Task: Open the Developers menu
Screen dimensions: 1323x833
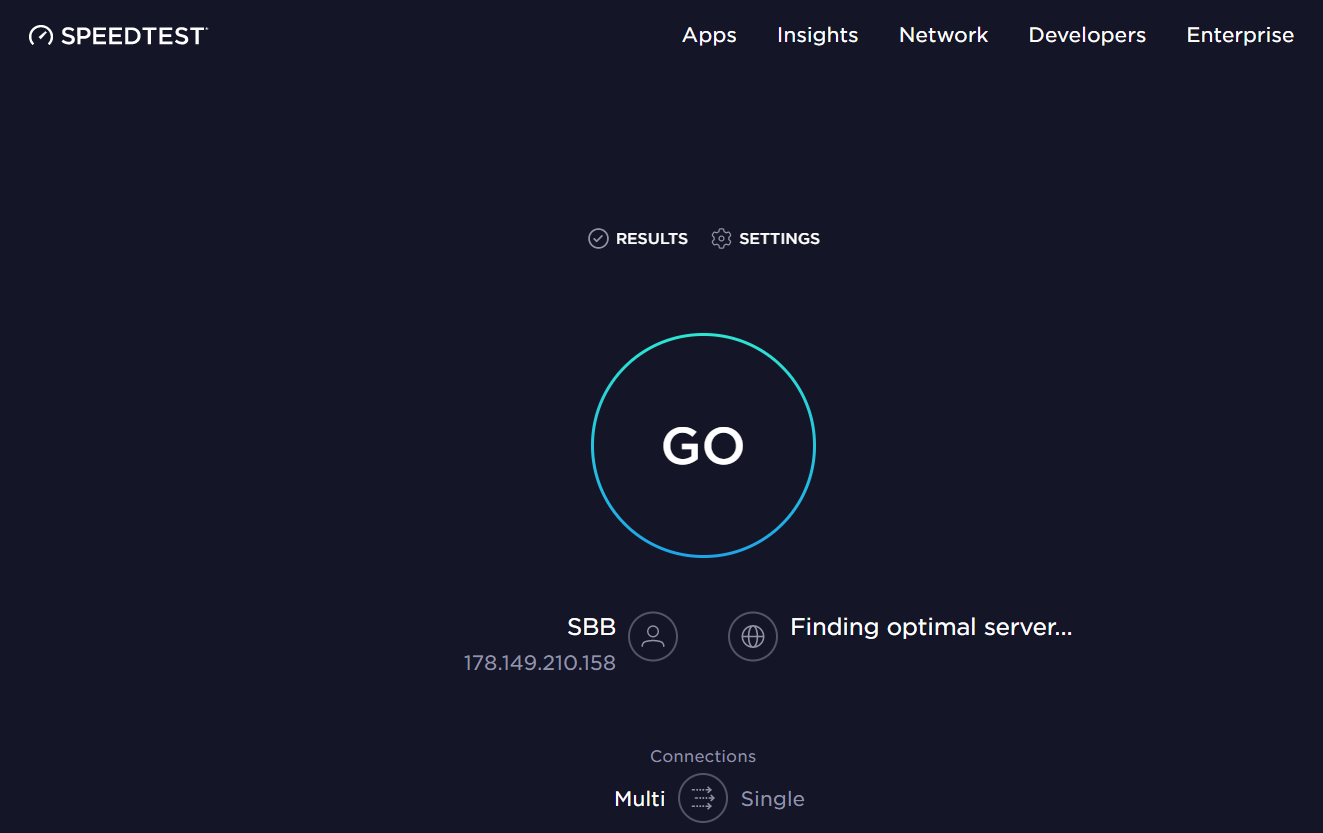Action: 1087,35
